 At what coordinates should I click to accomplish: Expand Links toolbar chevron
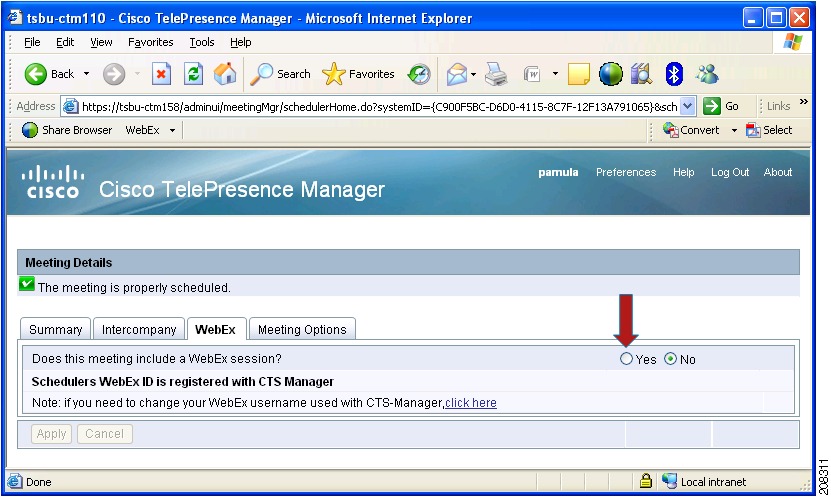point(803,102)
